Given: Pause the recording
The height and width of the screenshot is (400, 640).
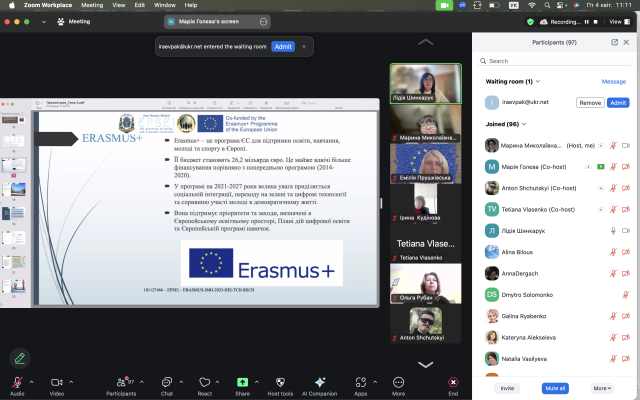Looking at the screenshot, I should coord(587,22).
